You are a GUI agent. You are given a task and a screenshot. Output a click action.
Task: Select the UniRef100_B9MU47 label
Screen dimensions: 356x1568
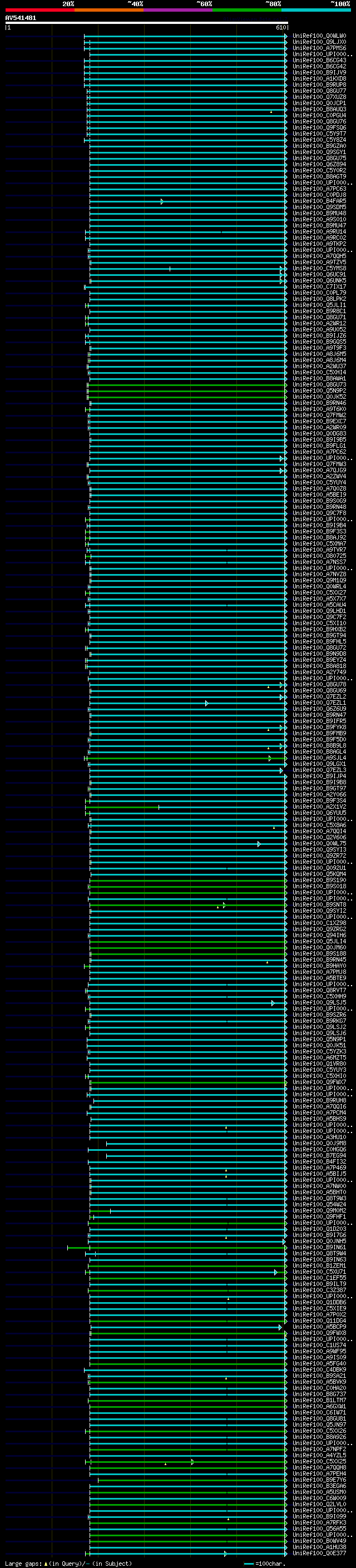(319, 226)
